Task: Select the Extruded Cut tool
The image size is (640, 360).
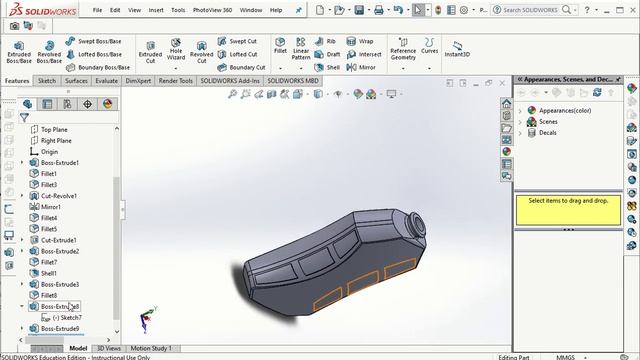Action: 150,52
